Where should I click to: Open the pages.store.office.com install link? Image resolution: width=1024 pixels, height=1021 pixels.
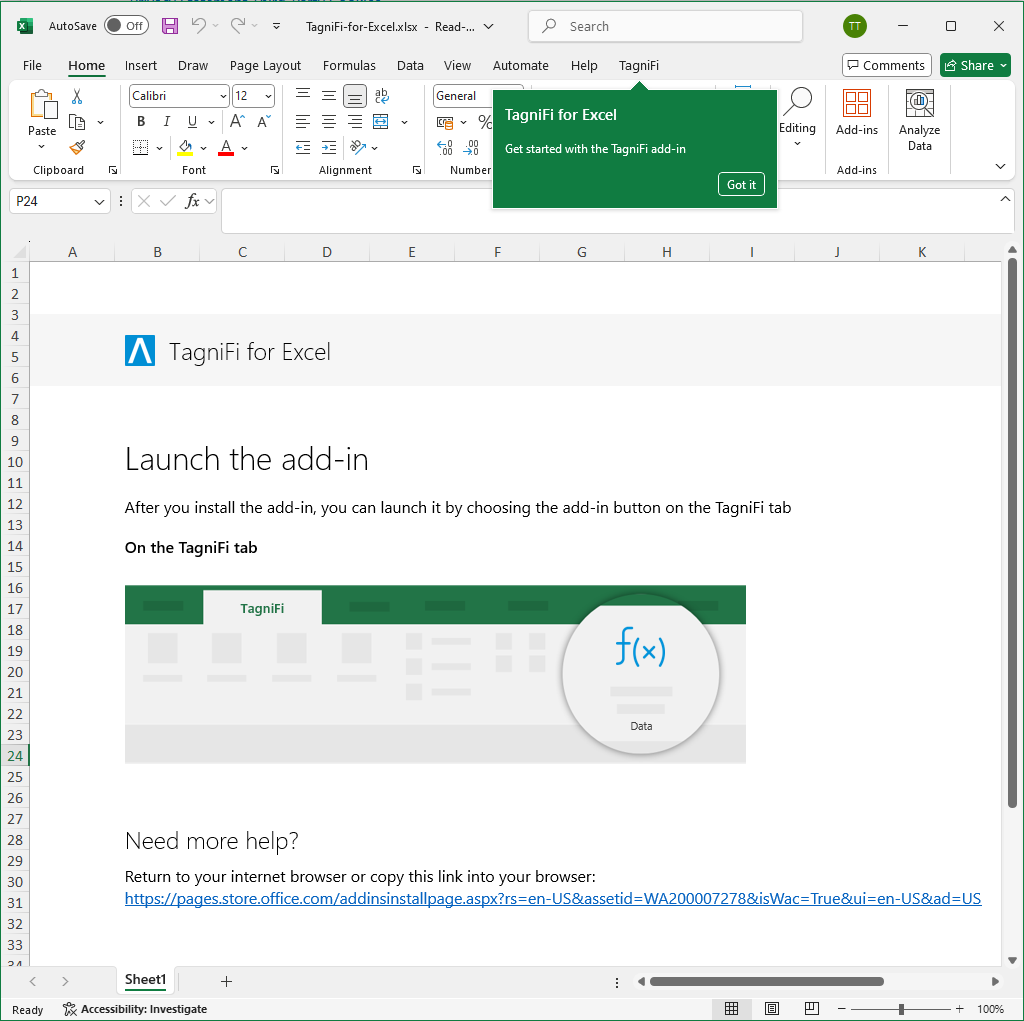(552, 898)
